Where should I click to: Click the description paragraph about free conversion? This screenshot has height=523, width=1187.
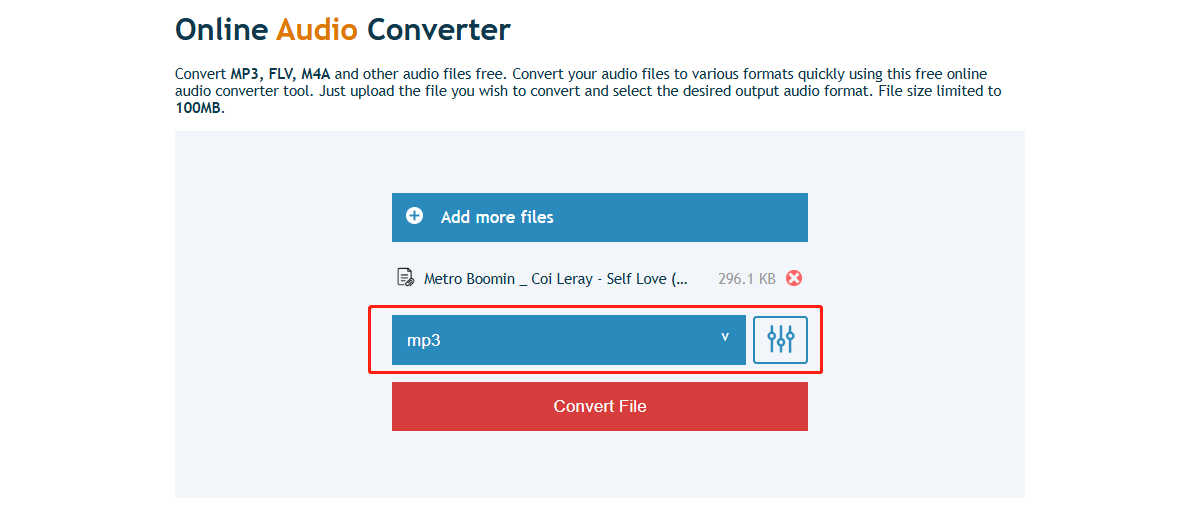click(x=588, y=91)
